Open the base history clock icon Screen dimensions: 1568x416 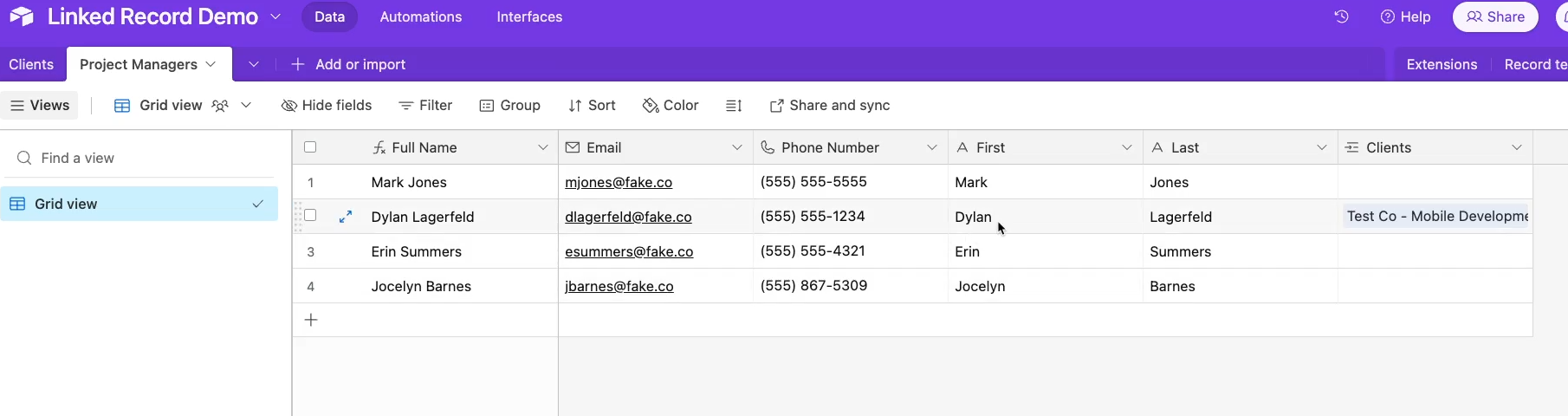(1341, 16)
